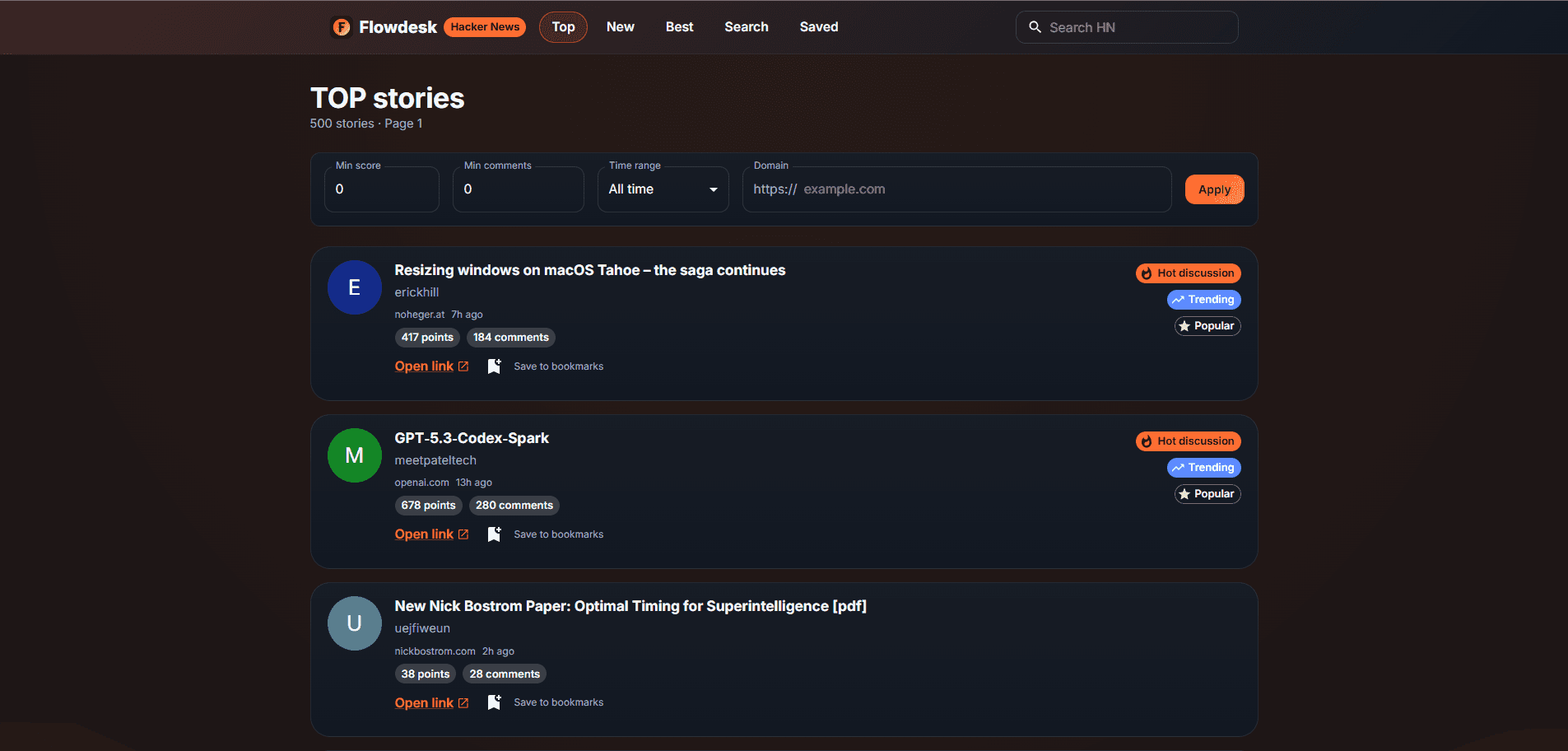Click the bookmark icon on the macOS Tahoe story
This screenshot has height=751, width=1568.
[494, 366]
